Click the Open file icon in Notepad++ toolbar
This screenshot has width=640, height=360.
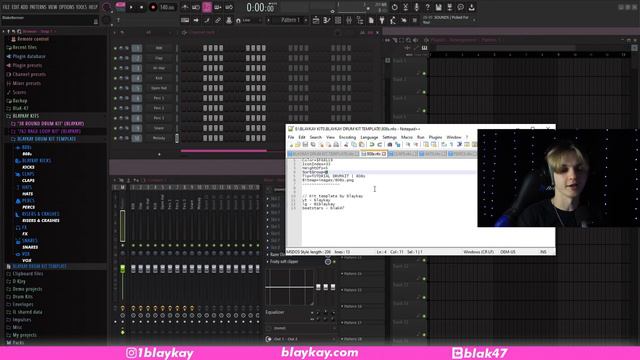298,144
